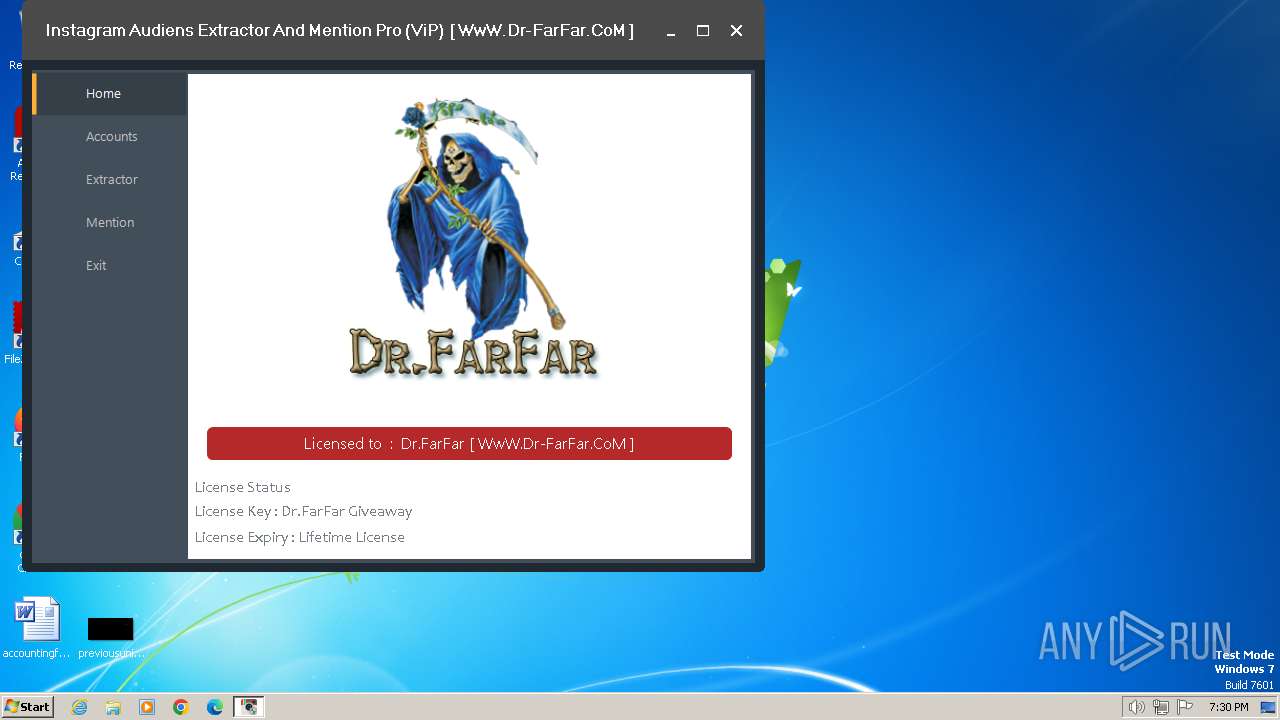Select Exit in the sidebar
This screenshot has width=1280, height=720.
tap(110, 266)
